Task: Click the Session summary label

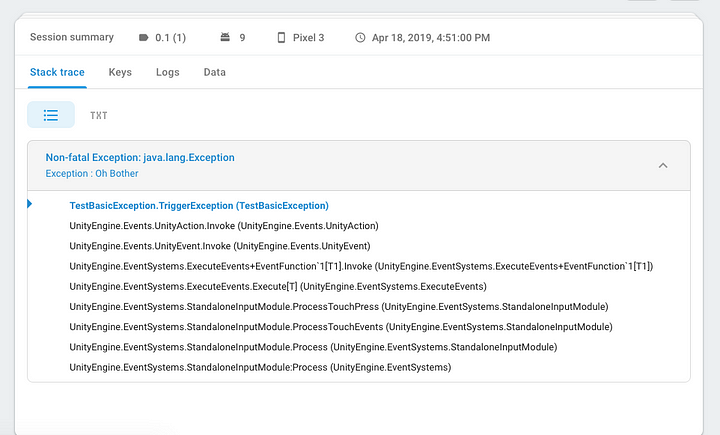Action: point(72,37)
